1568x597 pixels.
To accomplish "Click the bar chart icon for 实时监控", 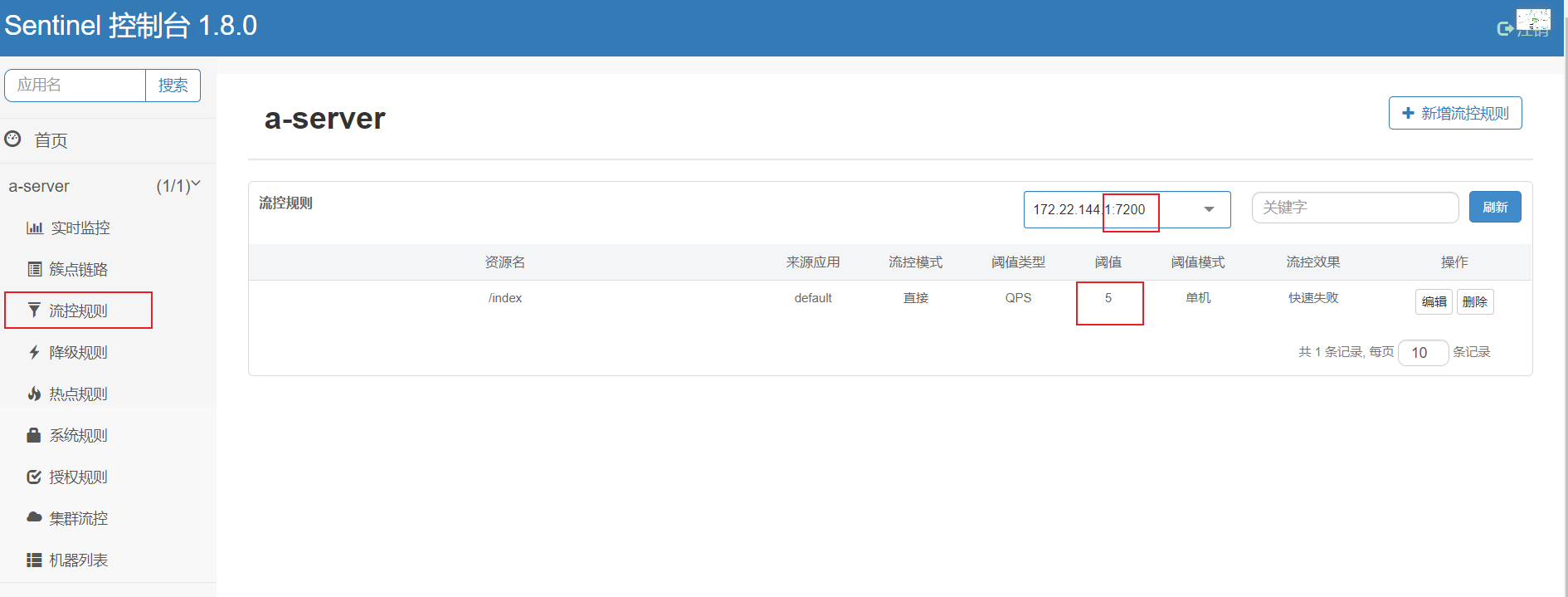I will (34, 228).
